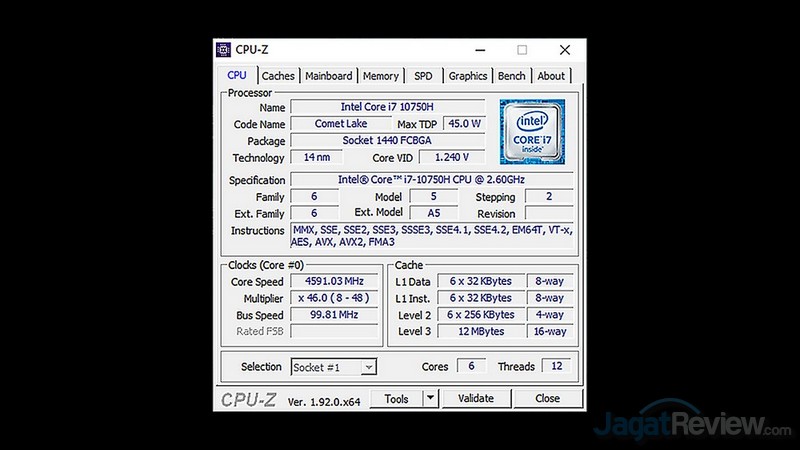This screenshot has width=800, height=450.
Task: Click the Ext. Model value A5
Action: pos(434,213)
